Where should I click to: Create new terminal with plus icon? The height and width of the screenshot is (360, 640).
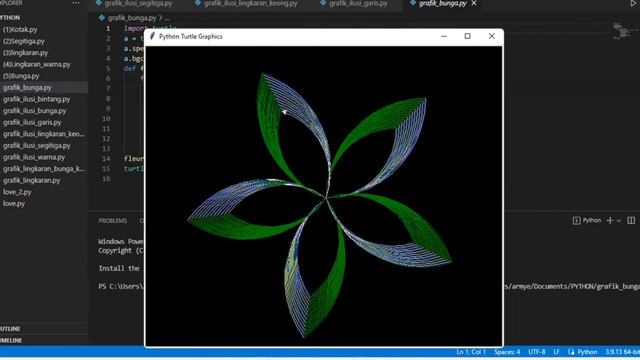[610, 220]
